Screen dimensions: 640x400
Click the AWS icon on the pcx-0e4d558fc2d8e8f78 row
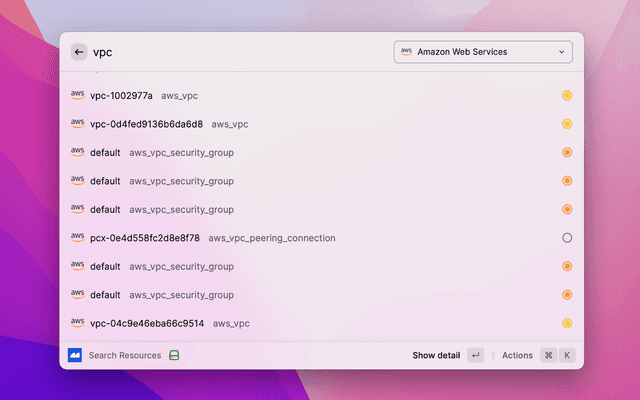pyautogui.click(x=77, y=238)
